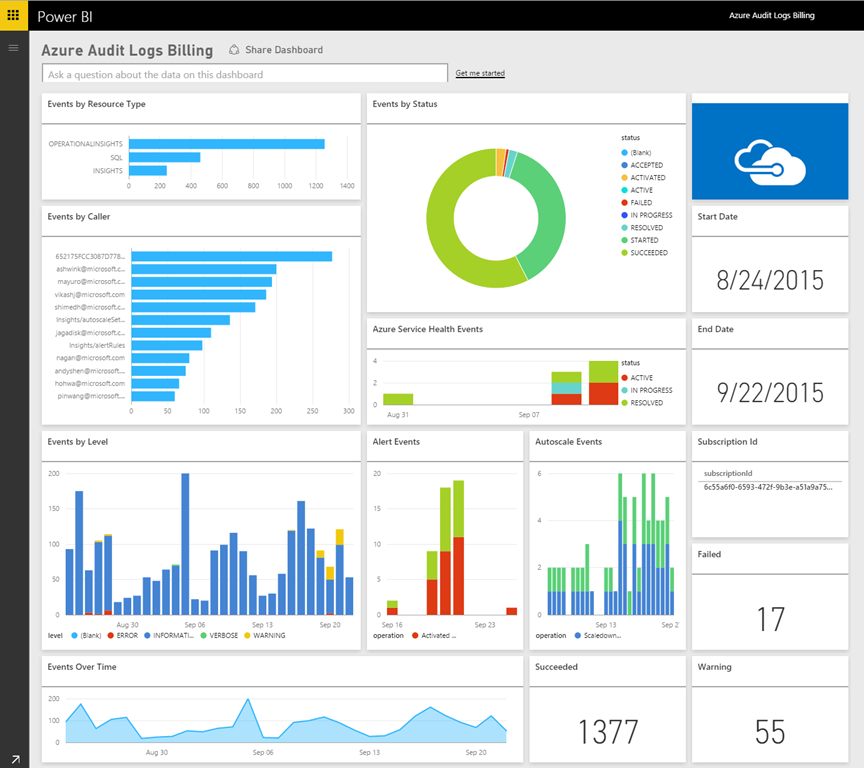Click the Insights/alertRules caller label

(97, 345)
